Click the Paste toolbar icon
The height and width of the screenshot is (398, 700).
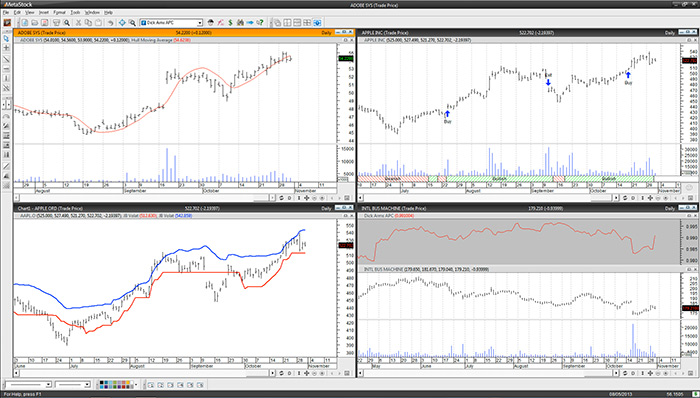pos(98,22)
